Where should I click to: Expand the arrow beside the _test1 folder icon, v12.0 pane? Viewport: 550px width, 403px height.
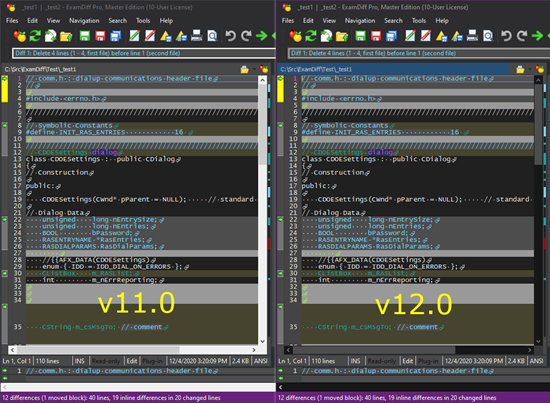click(x=530, y=69)
